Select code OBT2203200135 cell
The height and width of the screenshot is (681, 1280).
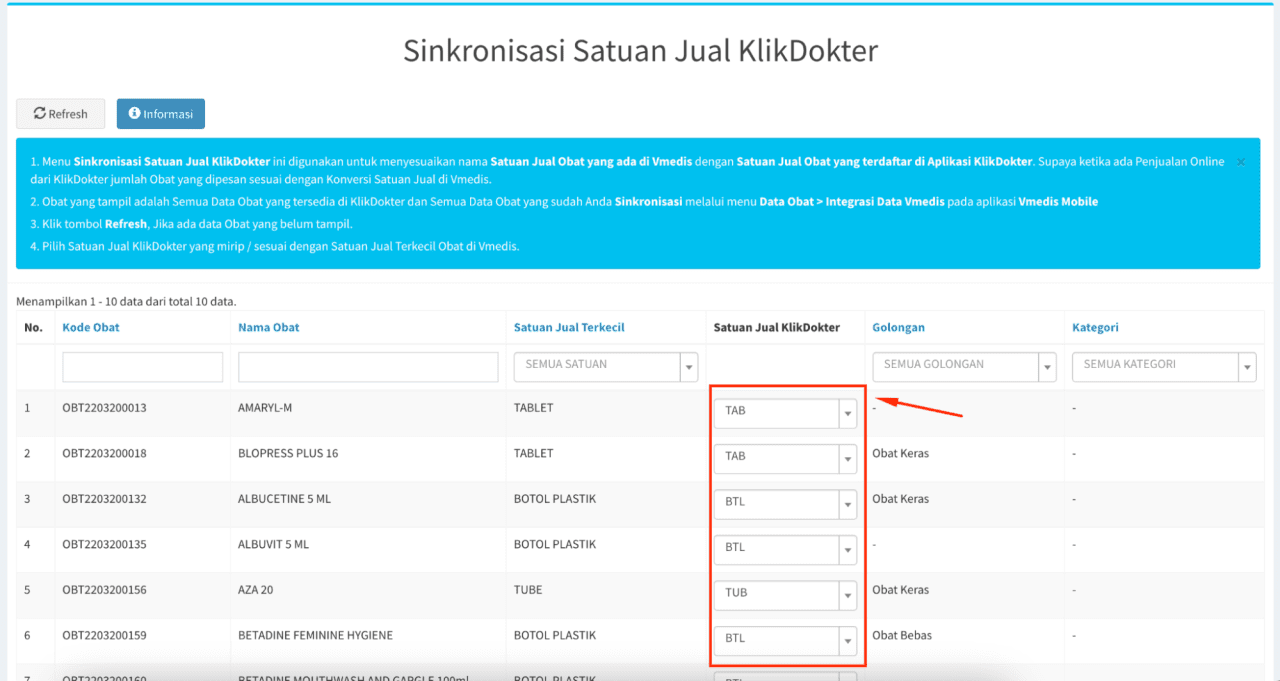click(104, 544)
